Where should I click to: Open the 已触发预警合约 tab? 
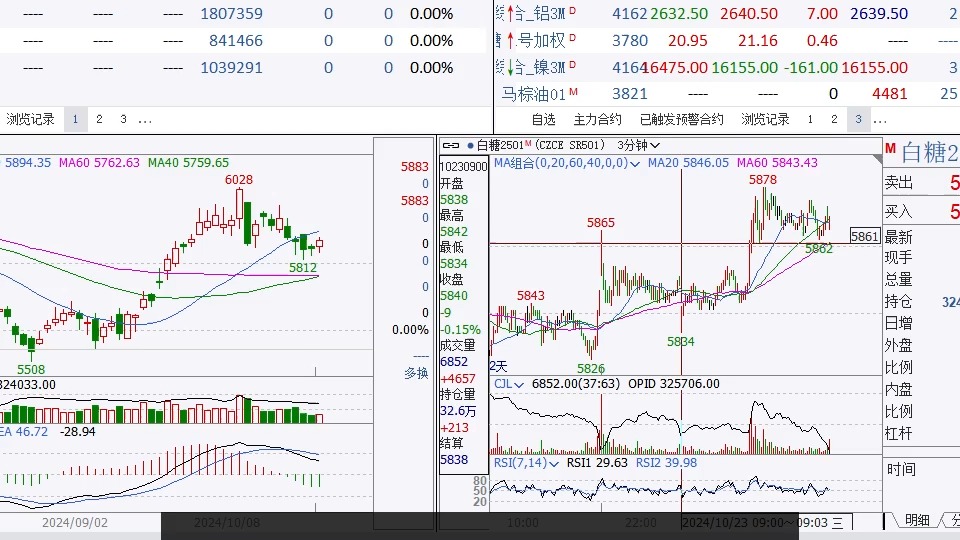coord(681,120)
